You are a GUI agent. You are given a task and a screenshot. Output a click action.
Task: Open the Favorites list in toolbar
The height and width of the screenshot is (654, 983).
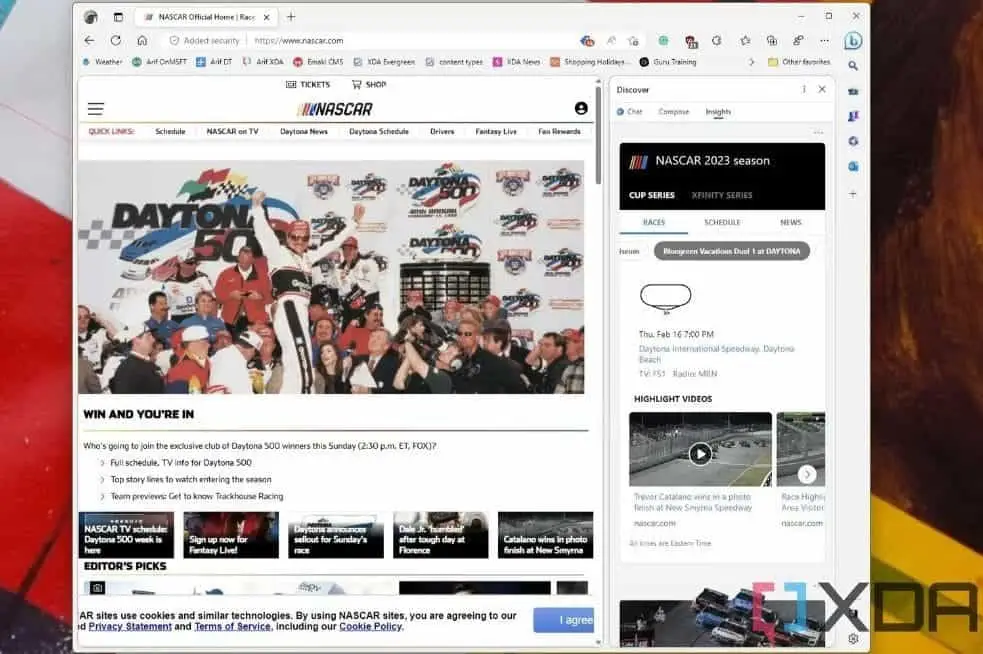pos(745,41)
